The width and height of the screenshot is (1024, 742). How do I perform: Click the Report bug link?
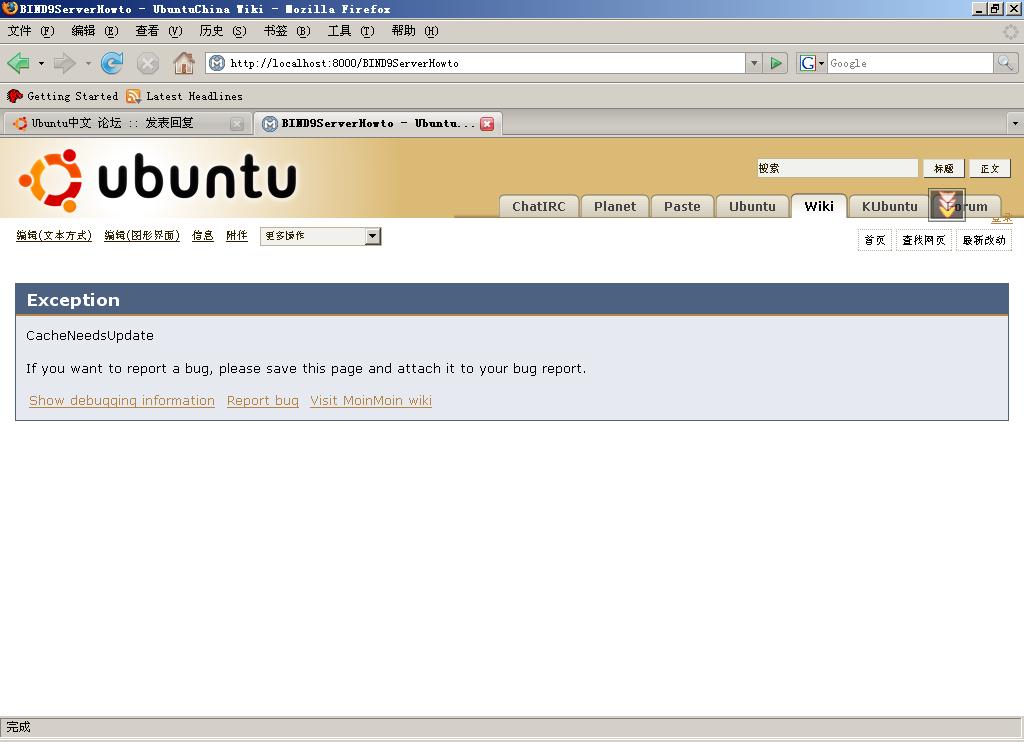[x=263, y=400]
